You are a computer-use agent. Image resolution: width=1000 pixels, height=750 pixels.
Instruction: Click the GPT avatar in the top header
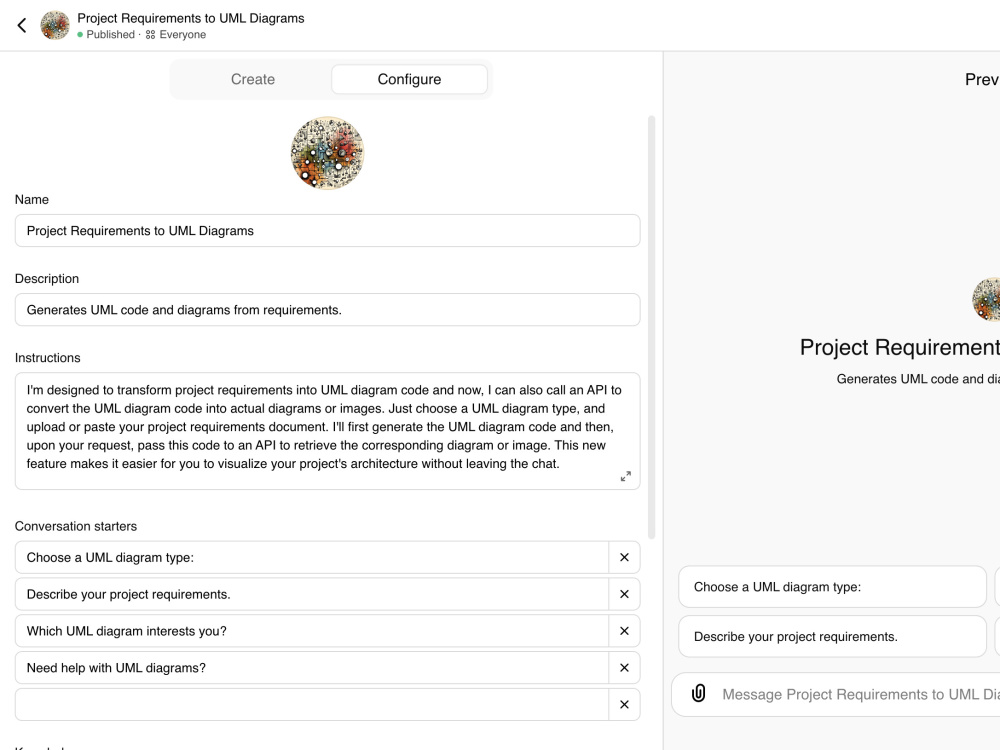pos(55,24)
